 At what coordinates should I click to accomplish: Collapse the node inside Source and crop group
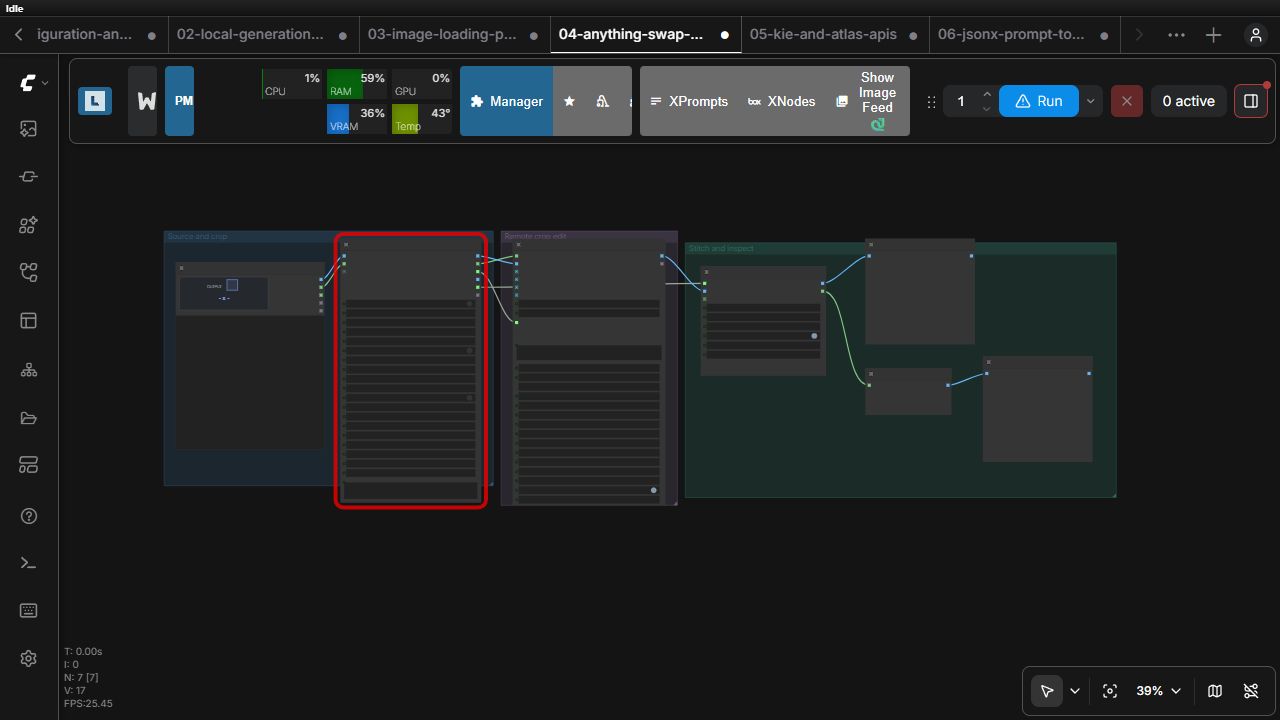tap(181, 268)
